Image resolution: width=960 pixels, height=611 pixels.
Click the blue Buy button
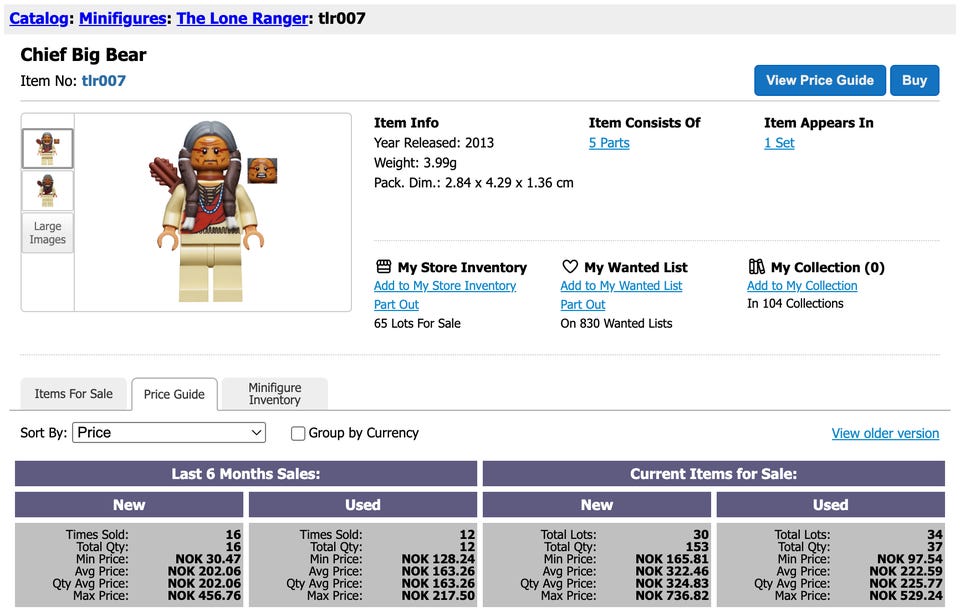[x=914, y=80]
